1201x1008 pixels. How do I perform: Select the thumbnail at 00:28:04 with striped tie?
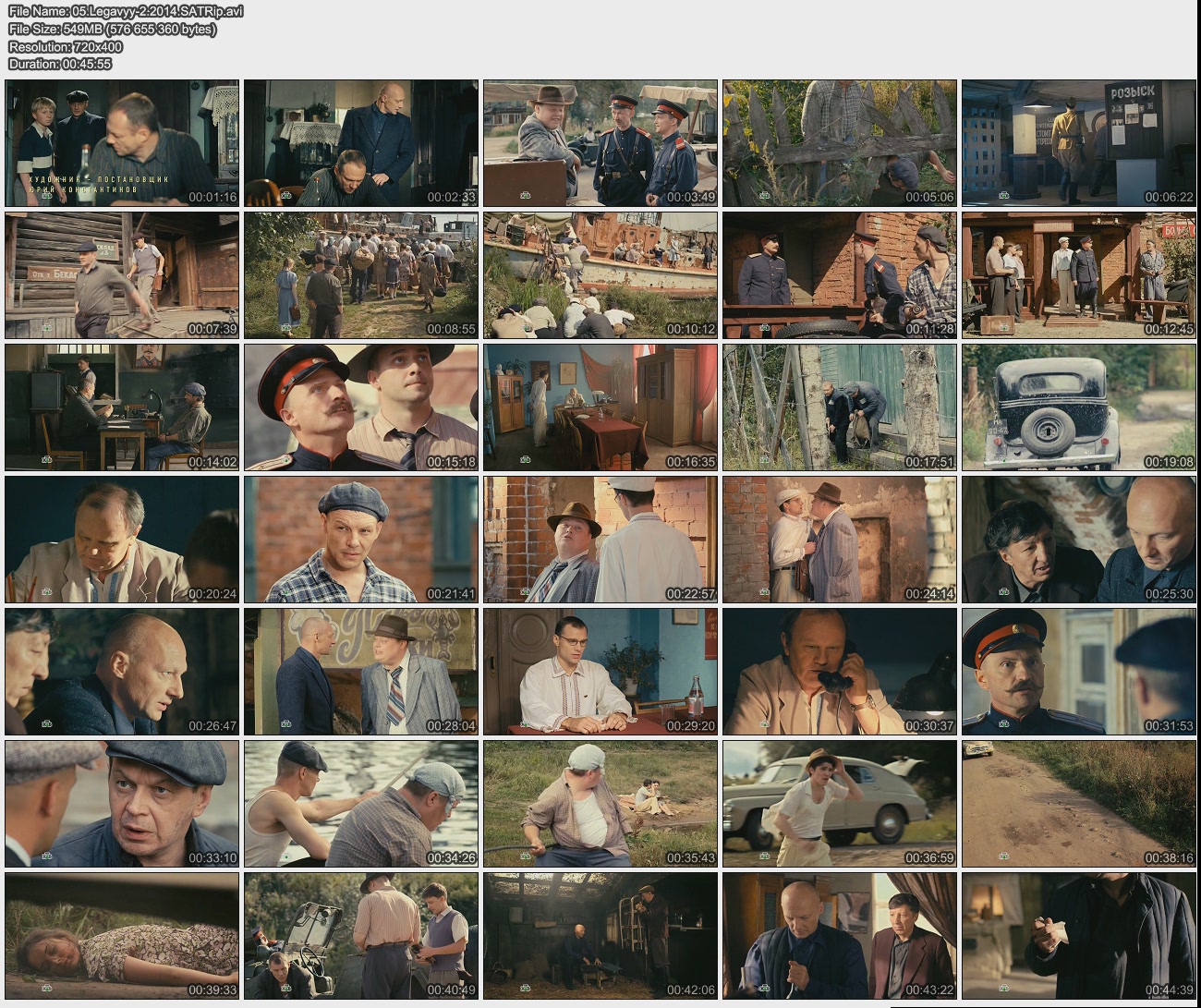point(361,672)
